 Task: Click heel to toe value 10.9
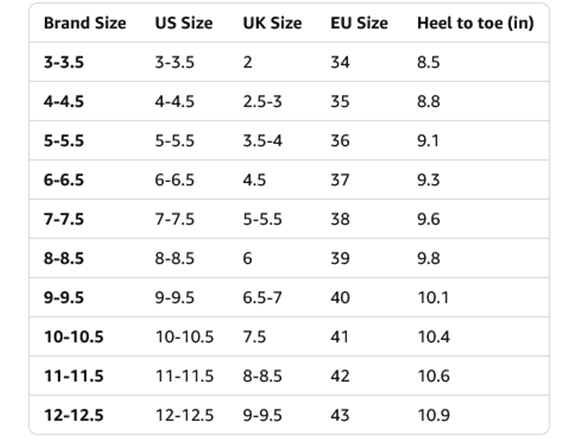click(434, 416)
